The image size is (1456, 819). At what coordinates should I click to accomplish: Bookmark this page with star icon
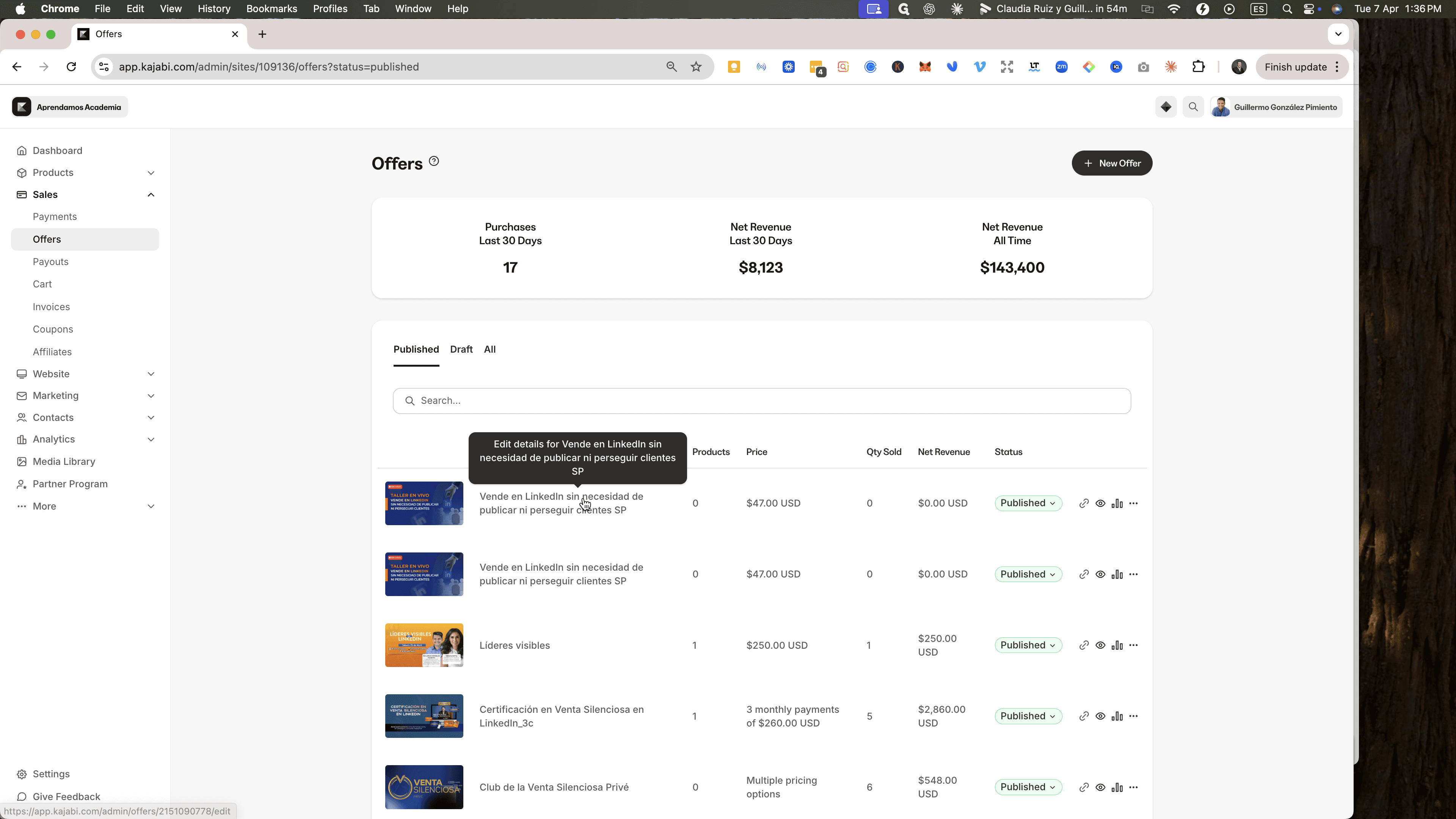(x=696, y=67)
